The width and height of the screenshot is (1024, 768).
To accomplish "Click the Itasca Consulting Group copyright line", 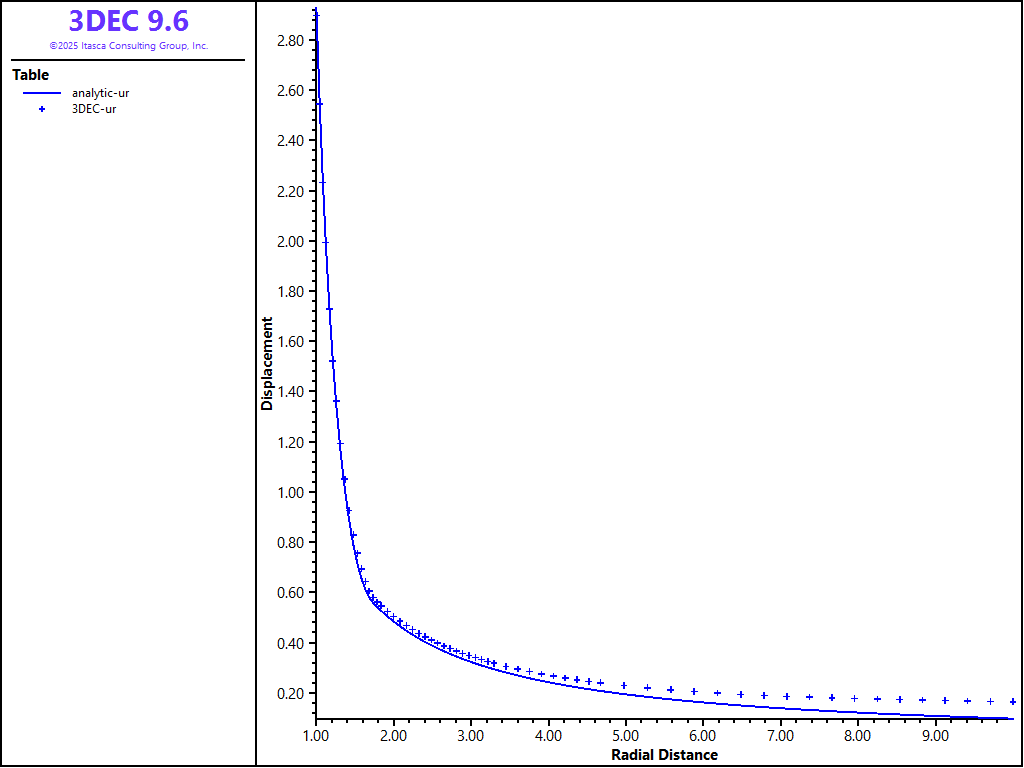I will coord(128,46).
